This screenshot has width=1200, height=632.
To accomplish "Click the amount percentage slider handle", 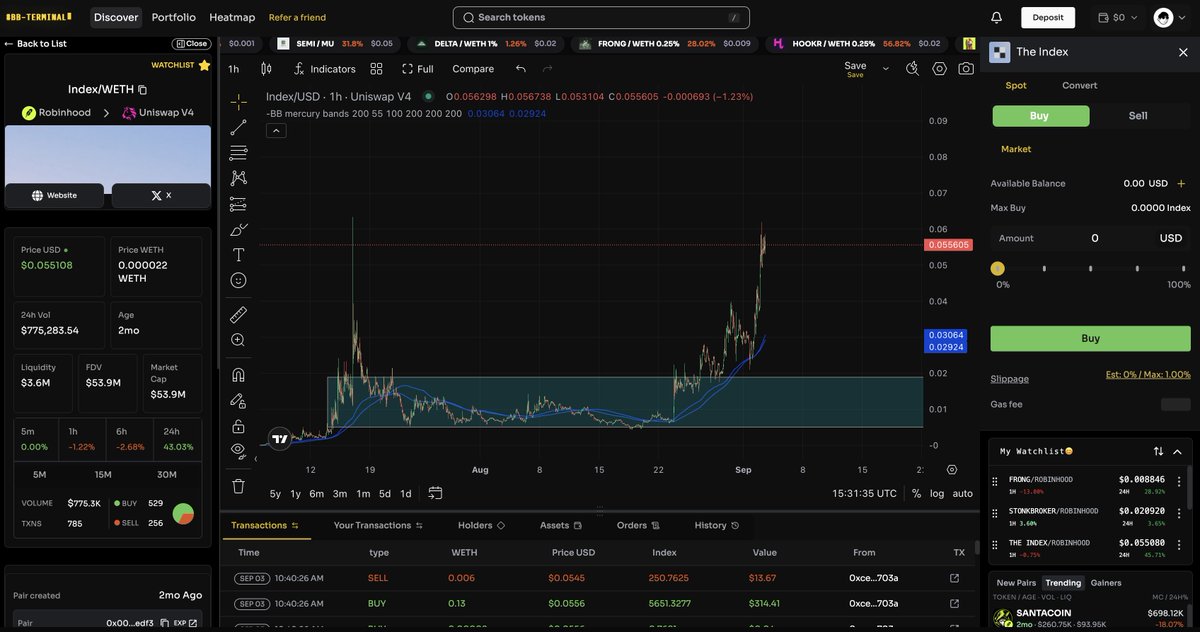I will click(x=997, y=268).
